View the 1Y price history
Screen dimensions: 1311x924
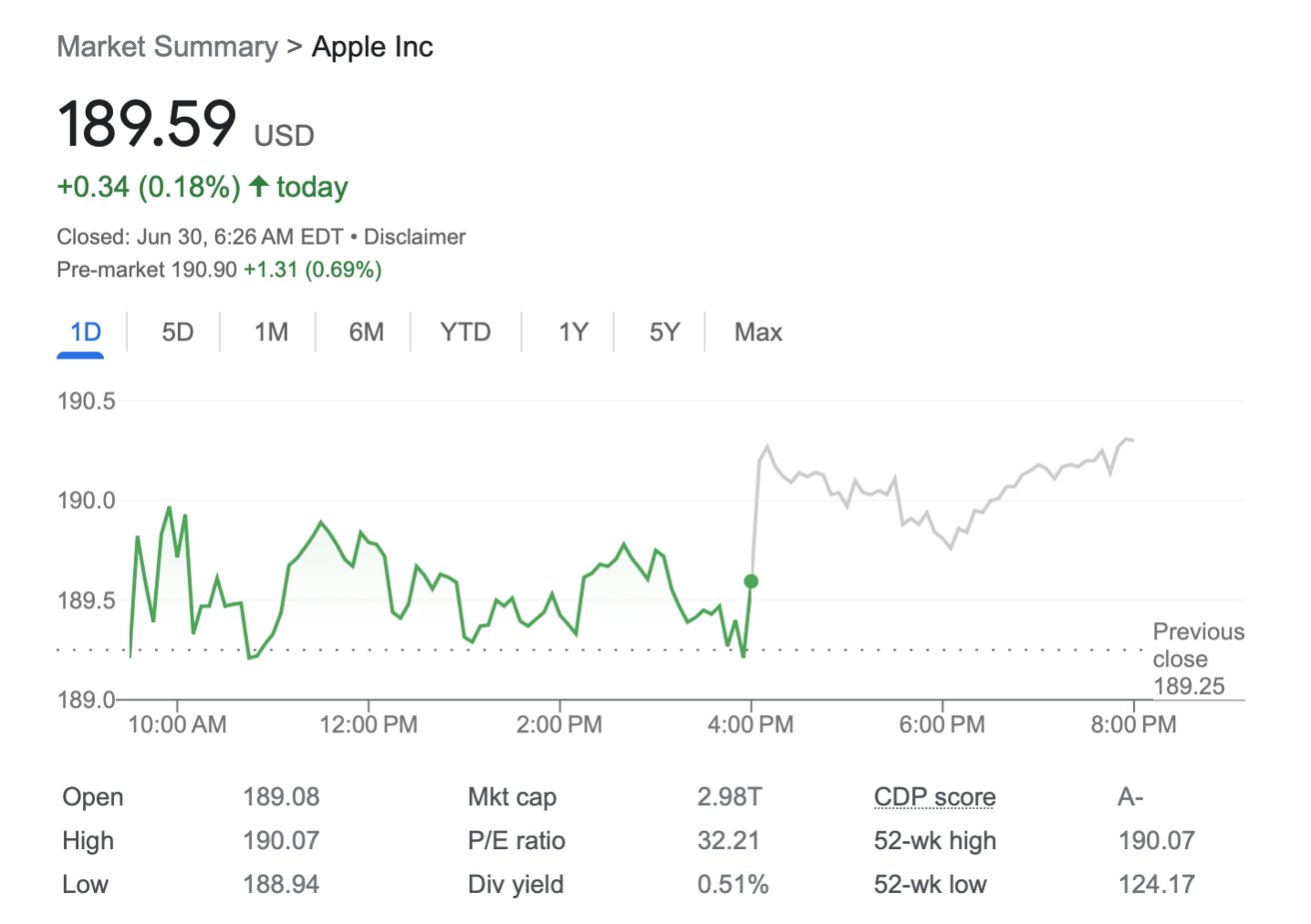pos(573,332)
